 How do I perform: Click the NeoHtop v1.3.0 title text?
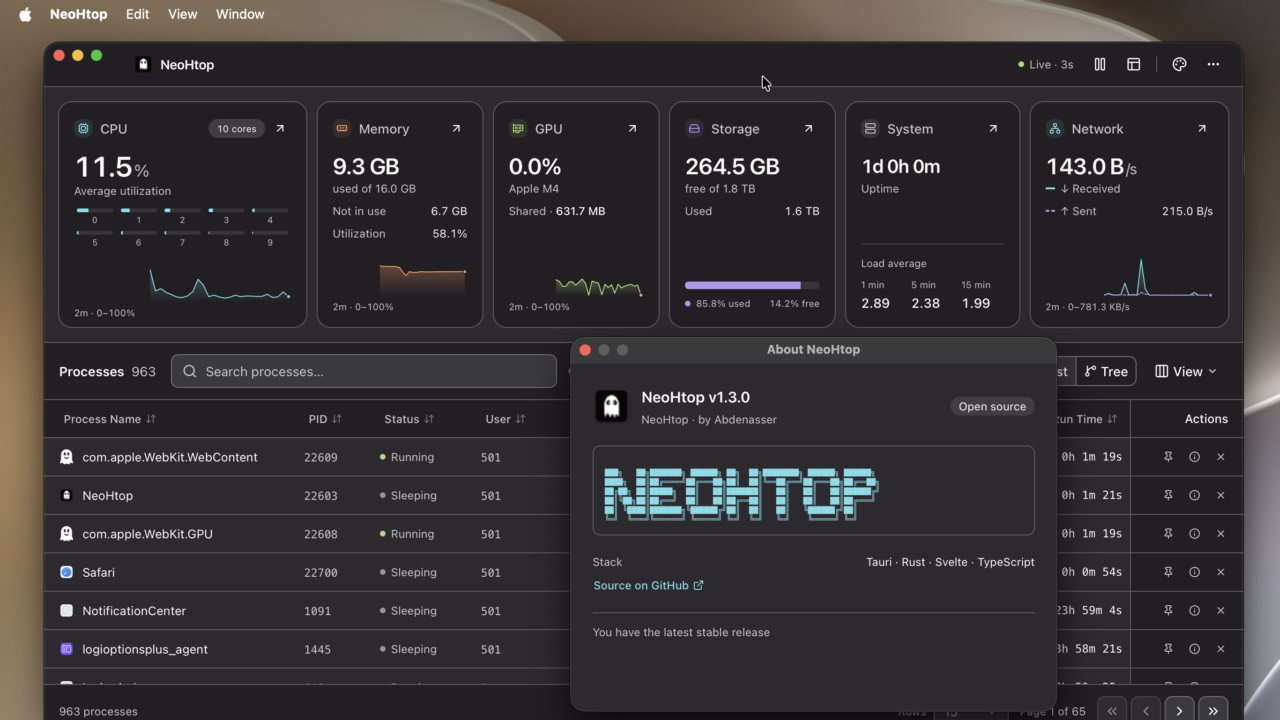(x=695, y=397)
